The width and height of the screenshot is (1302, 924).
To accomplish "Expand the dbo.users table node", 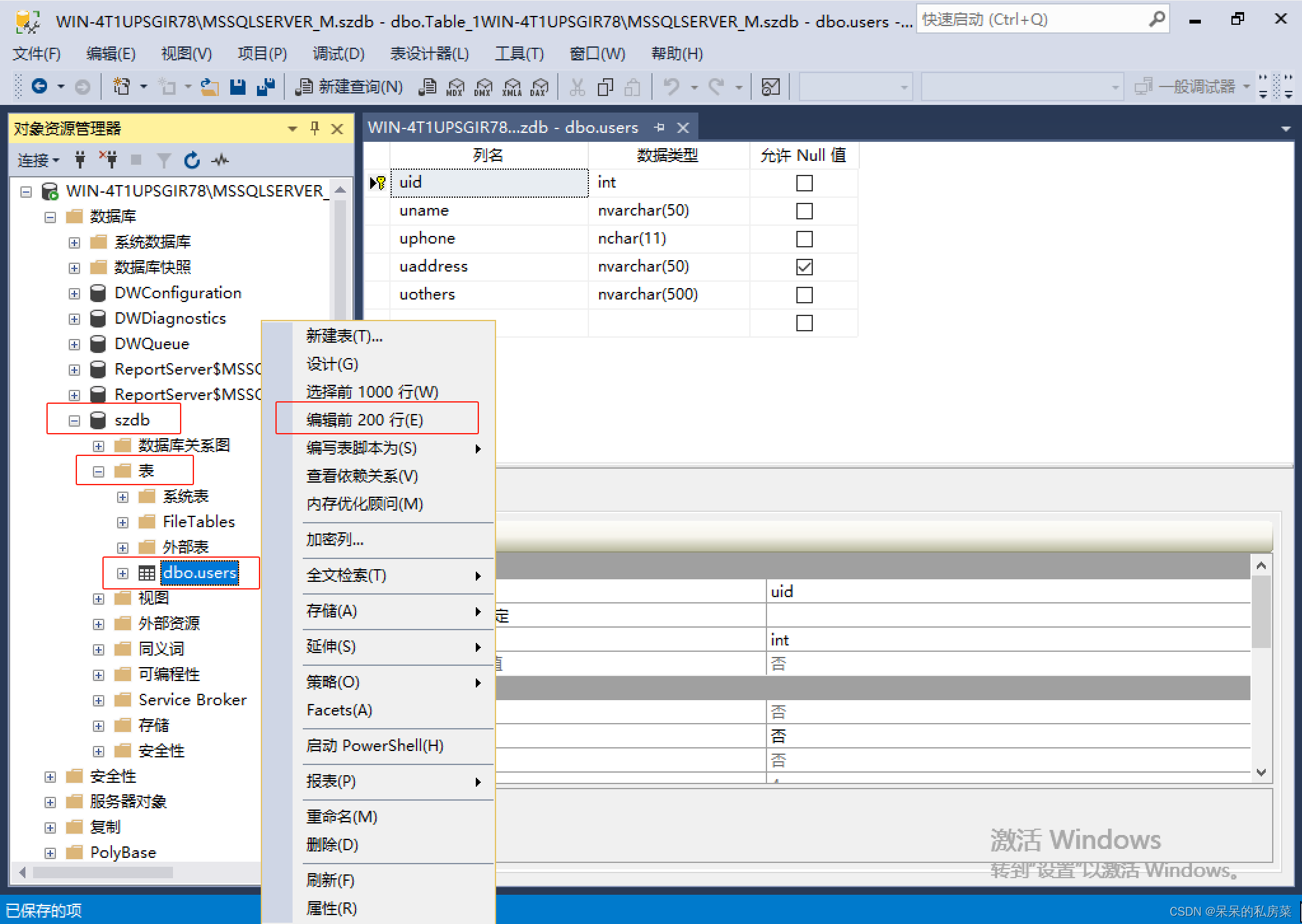I will [123, 573].
